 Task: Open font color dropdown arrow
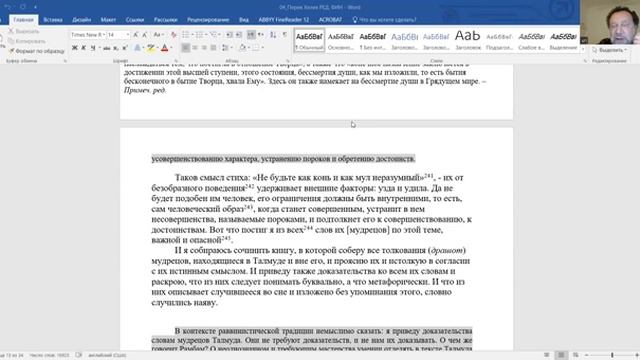tap(171, 48)
